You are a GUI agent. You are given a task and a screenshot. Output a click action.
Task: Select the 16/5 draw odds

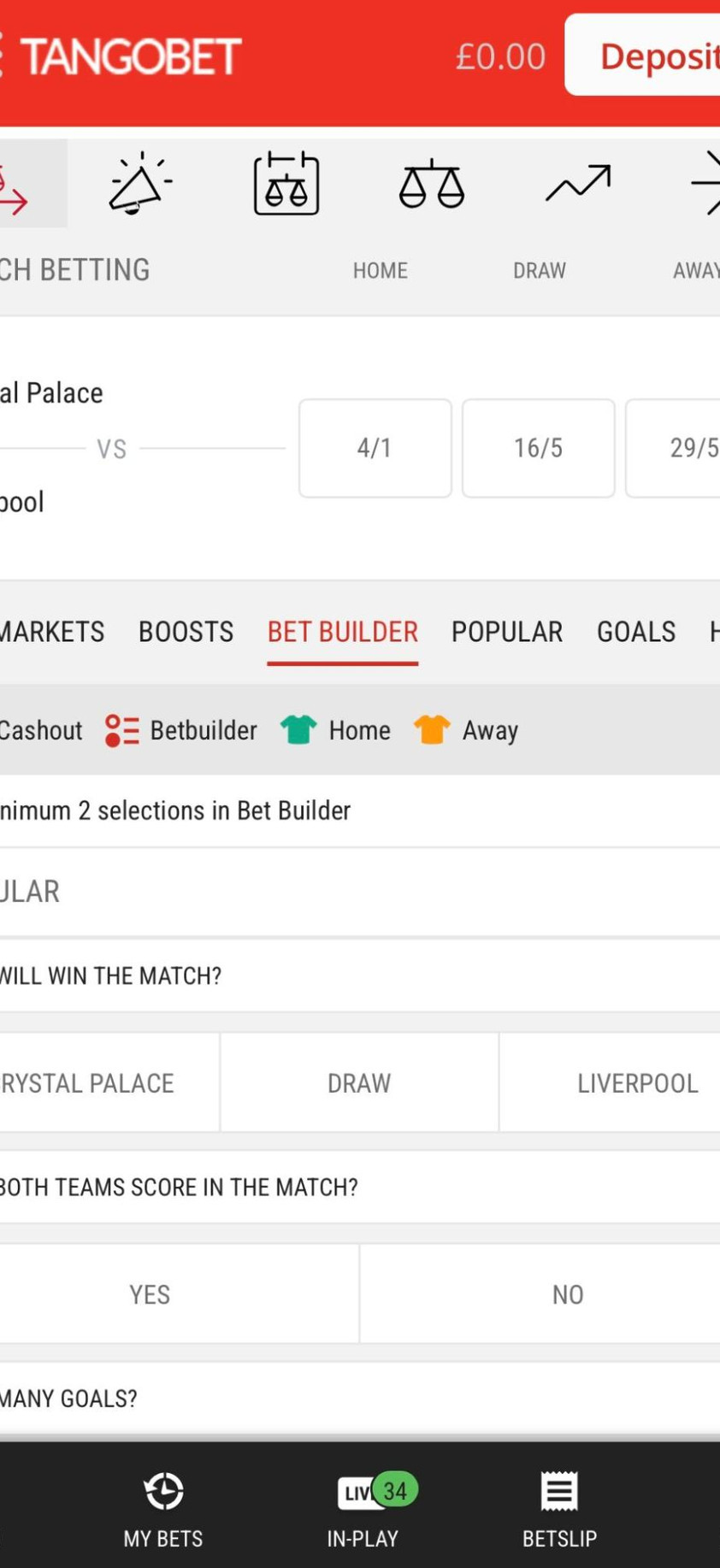tap(538, 448)
